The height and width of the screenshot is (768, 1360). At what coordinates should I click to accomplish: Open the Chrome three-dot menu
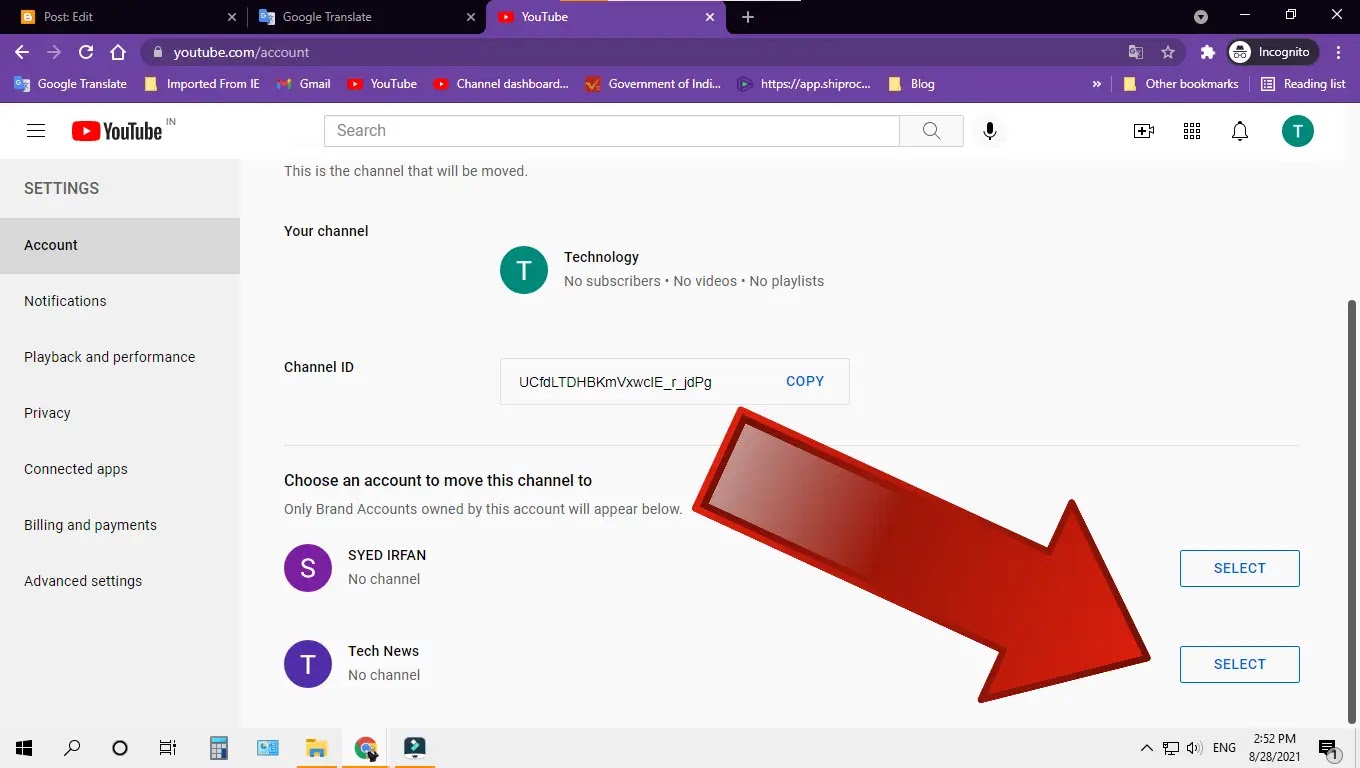pyautogui.click(x=1338, y=52)
